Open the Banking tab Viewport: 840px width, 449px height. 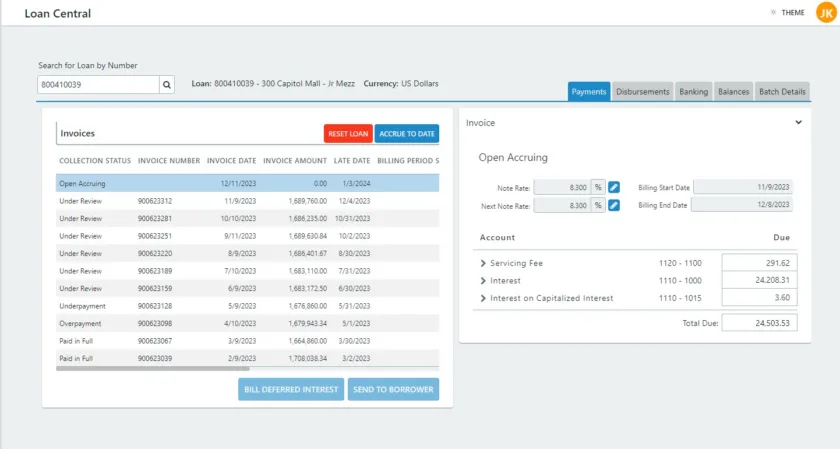693,92
